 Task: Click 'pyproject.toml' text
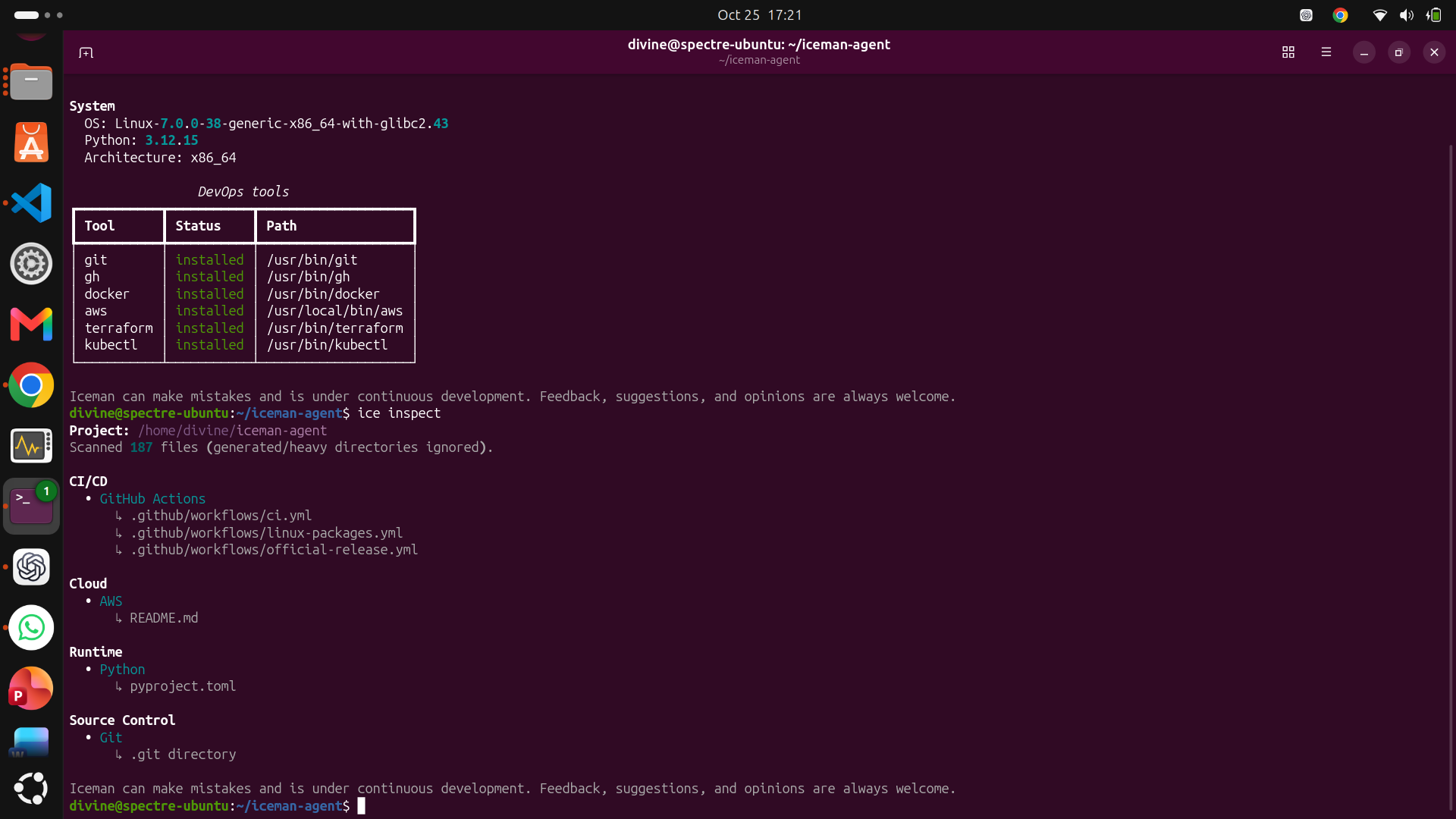183,686
